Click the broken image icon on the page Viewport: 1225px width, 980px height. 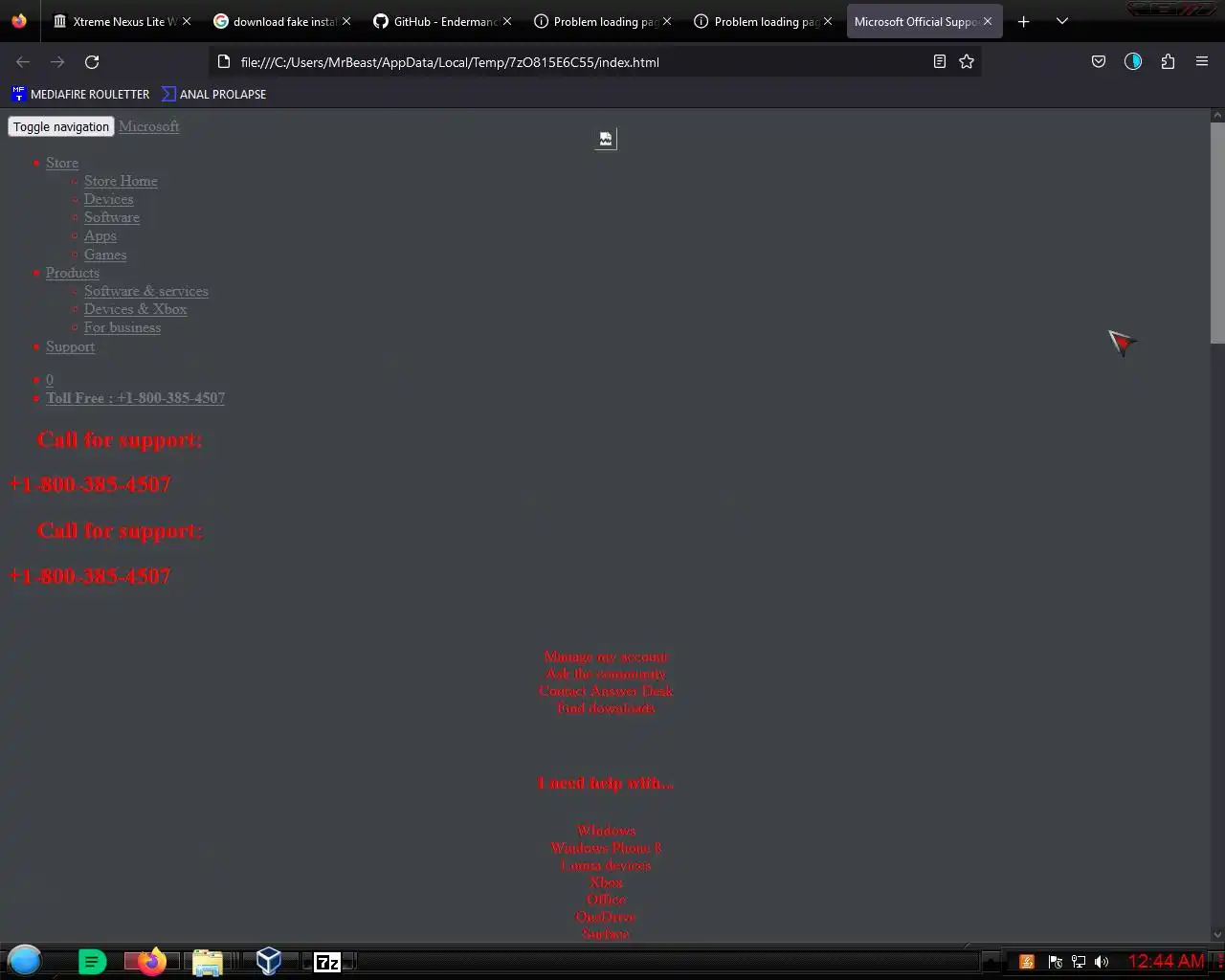[606, 140]
